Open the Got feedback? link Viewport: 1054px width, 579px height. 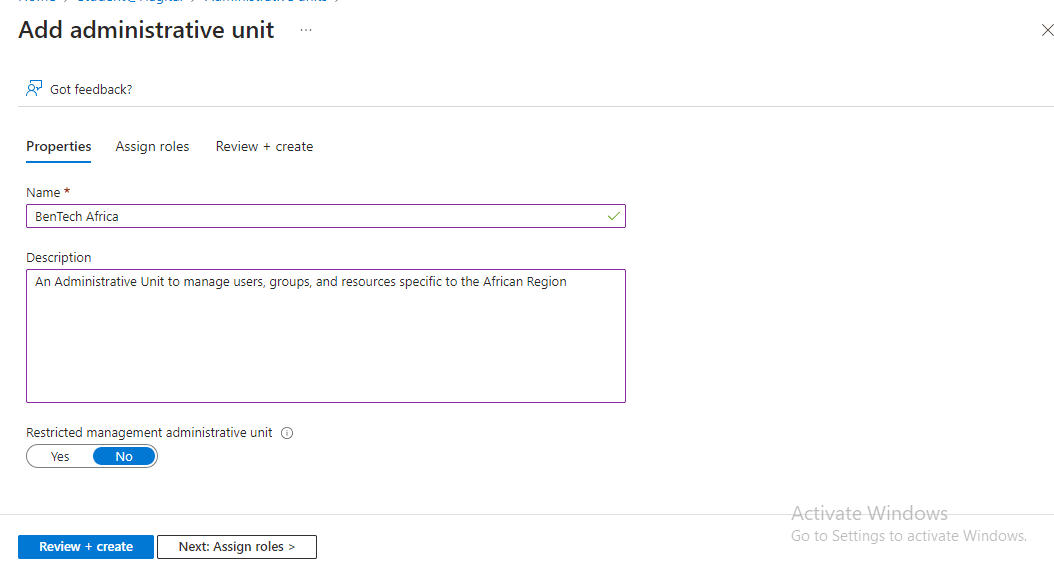(91, 89)
